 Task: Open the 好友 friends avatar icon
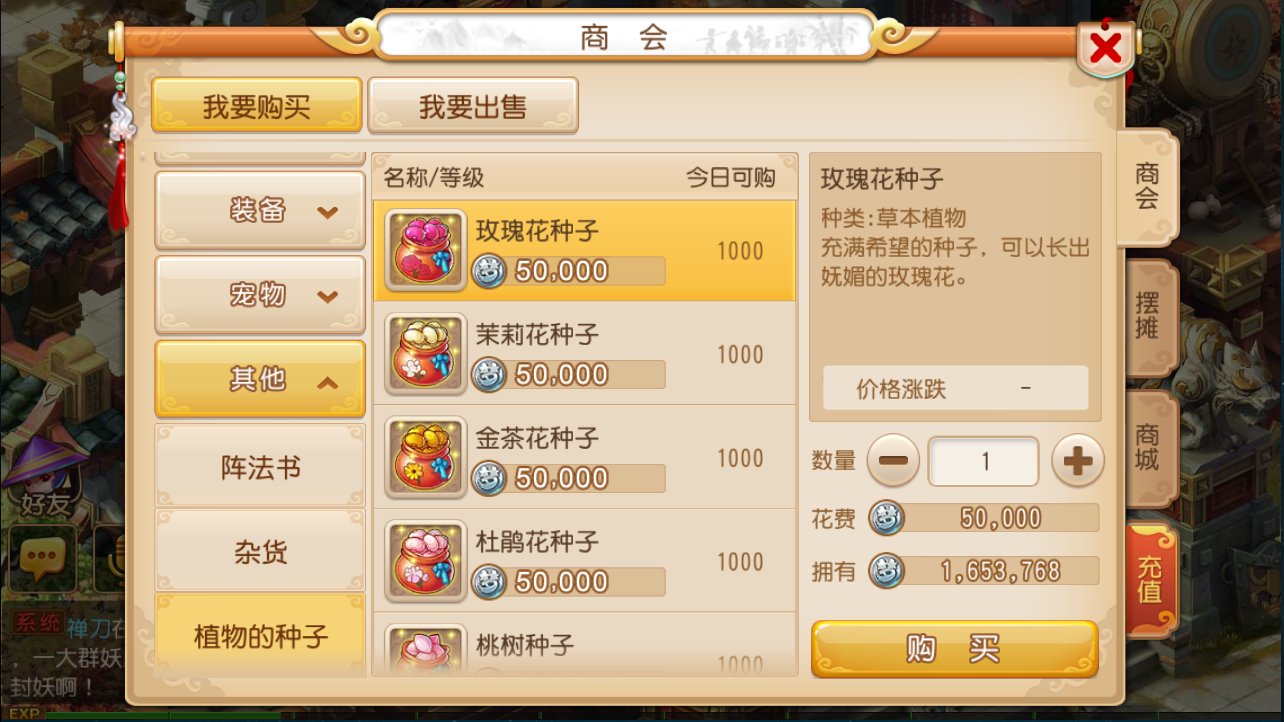(45, 478)
